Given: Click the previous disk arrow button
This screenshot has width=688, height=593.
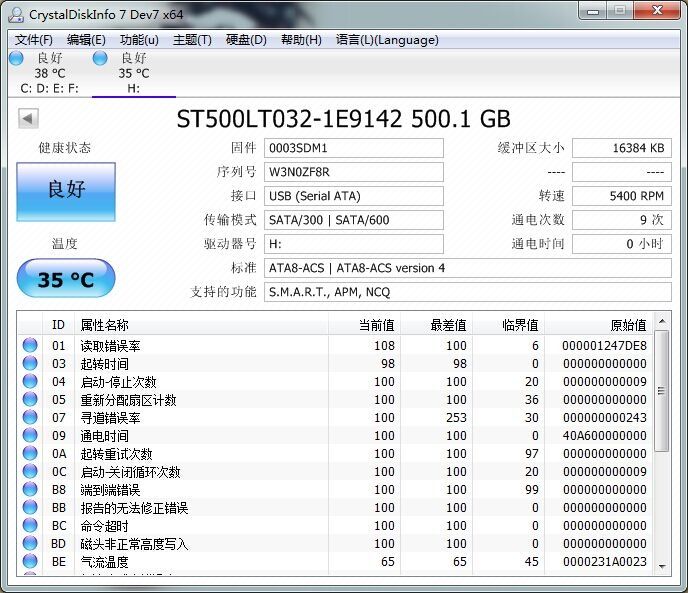Looking at the screenshot, I should tap(28, 119).
